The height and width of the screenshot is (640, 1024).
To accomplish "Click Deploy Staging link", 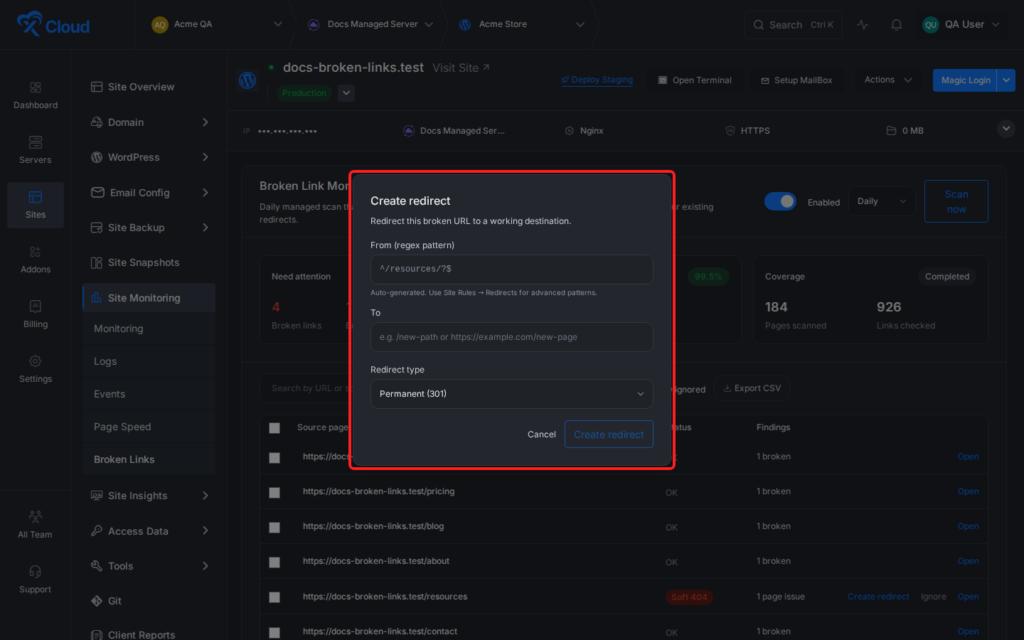I will point(597,80).
